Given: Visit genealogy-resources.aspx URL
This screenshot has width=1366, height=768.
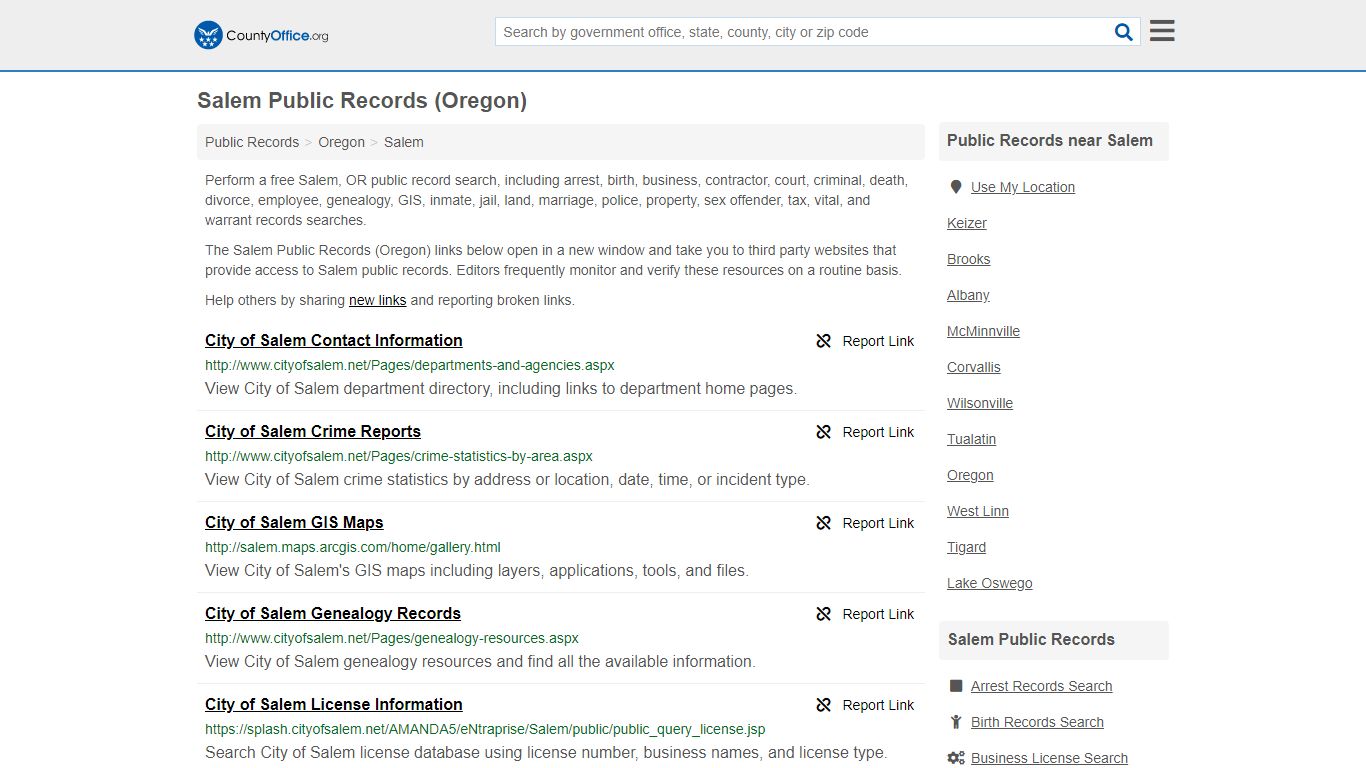Looking at the screenshot, I should pyautogui.click(x=392, y=638).
